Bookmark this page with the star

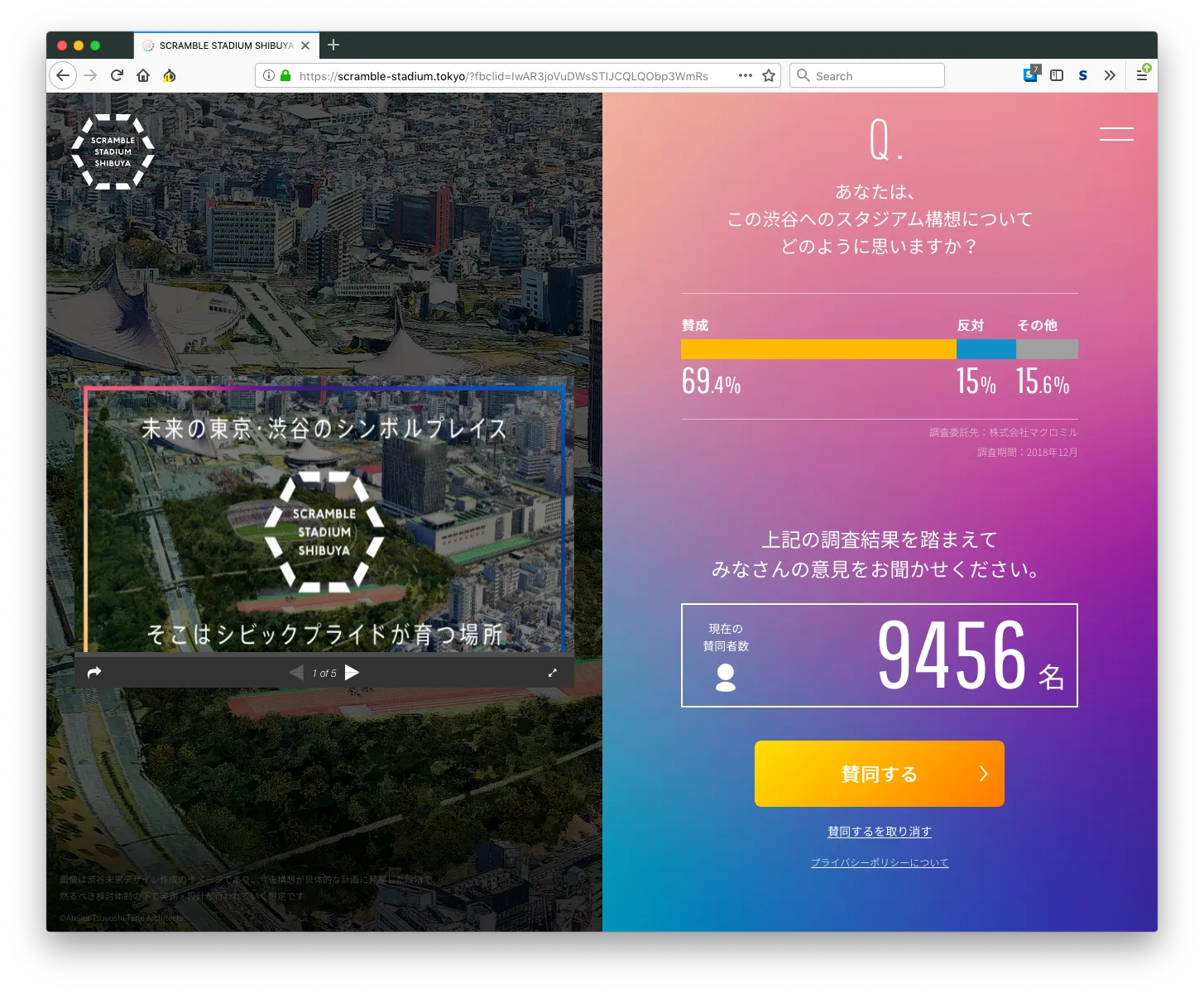pyautogui.click(x=768, y=75)
